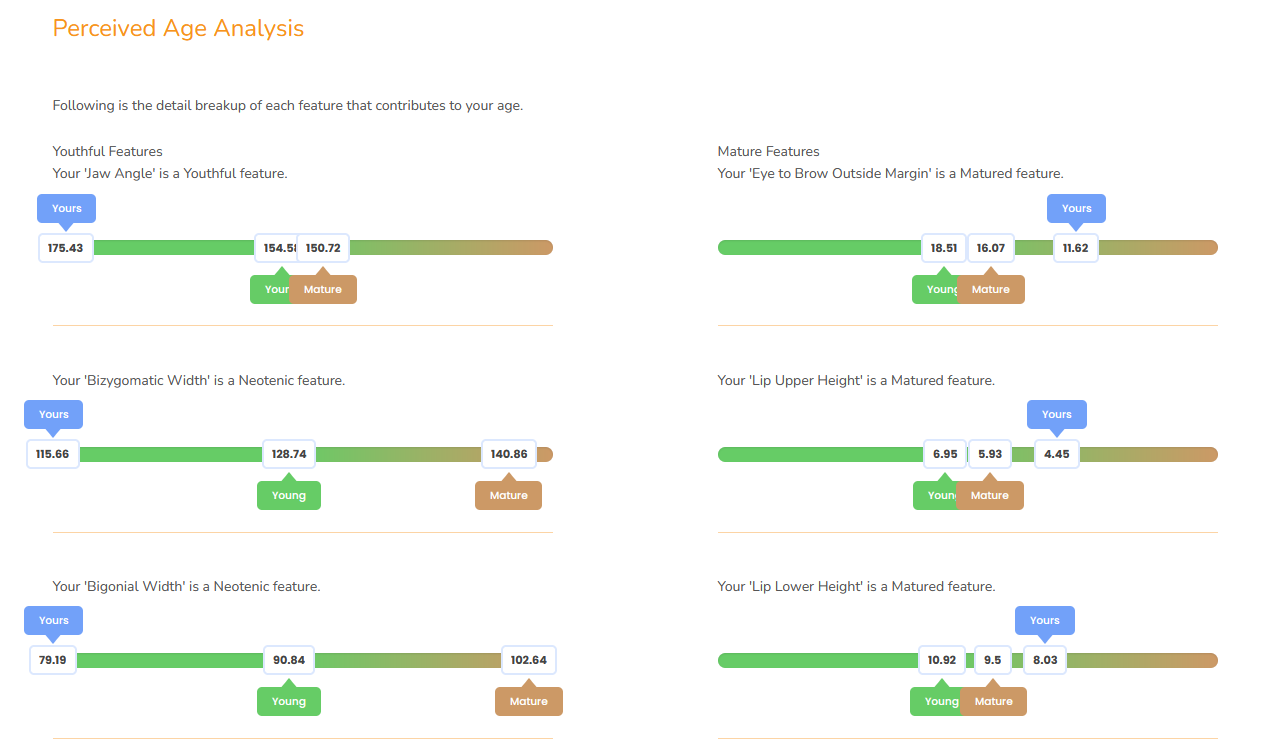
Task: Click Yours marker above Eye to Brow bar
Action: tap(1077, 208)
